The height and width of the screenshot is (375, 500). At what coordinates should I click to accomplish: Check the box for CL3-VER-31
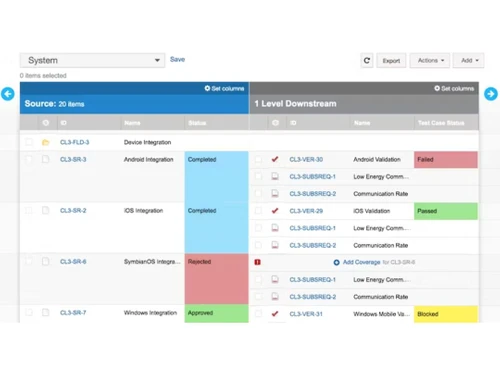(258, 314)
